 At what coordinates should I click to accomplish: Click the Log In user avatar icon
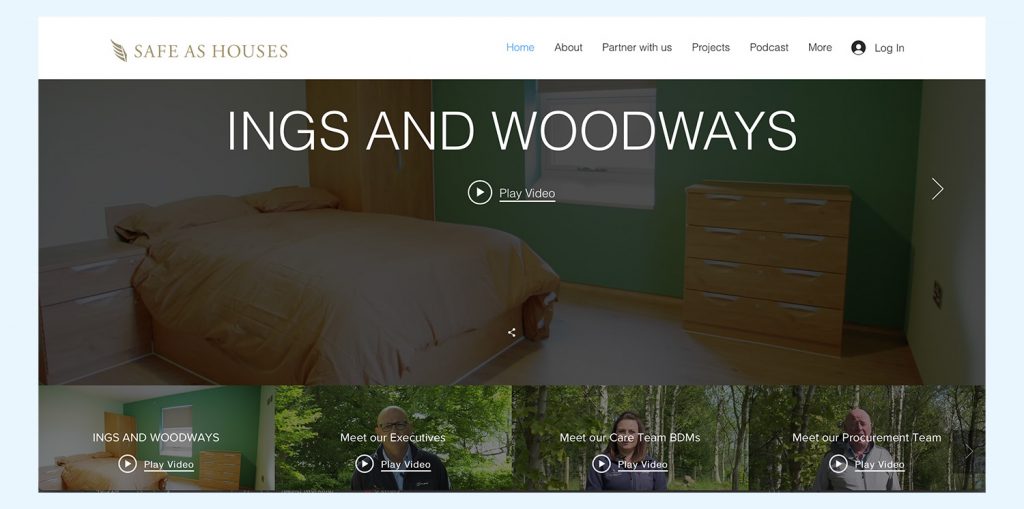[858, 48]
